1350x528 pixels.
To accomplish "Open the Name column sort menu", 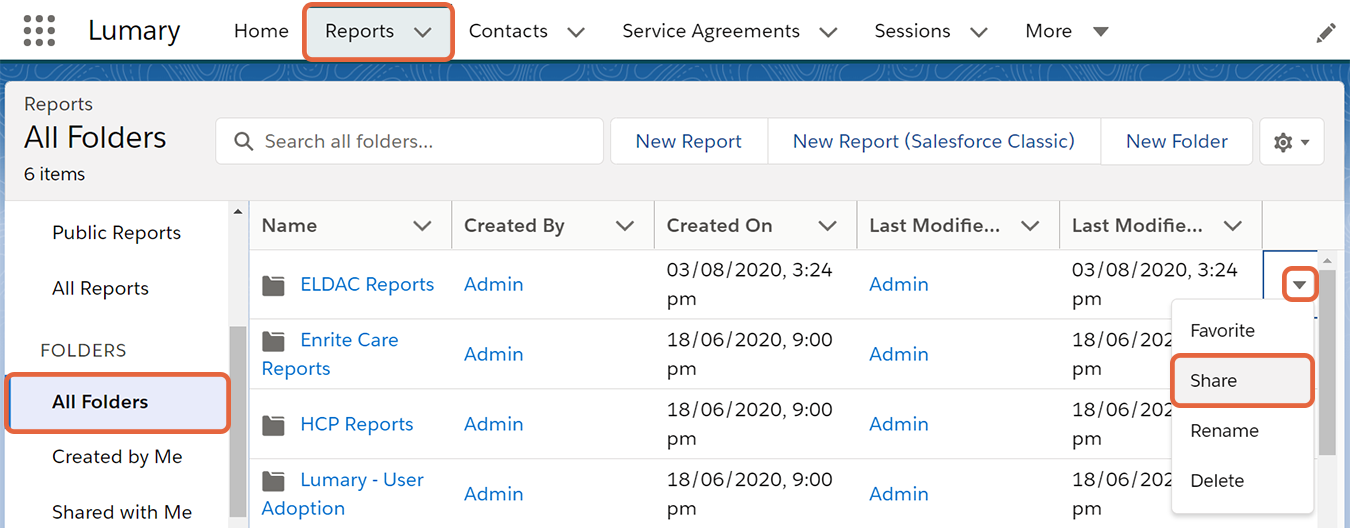I will click(422, 226).
